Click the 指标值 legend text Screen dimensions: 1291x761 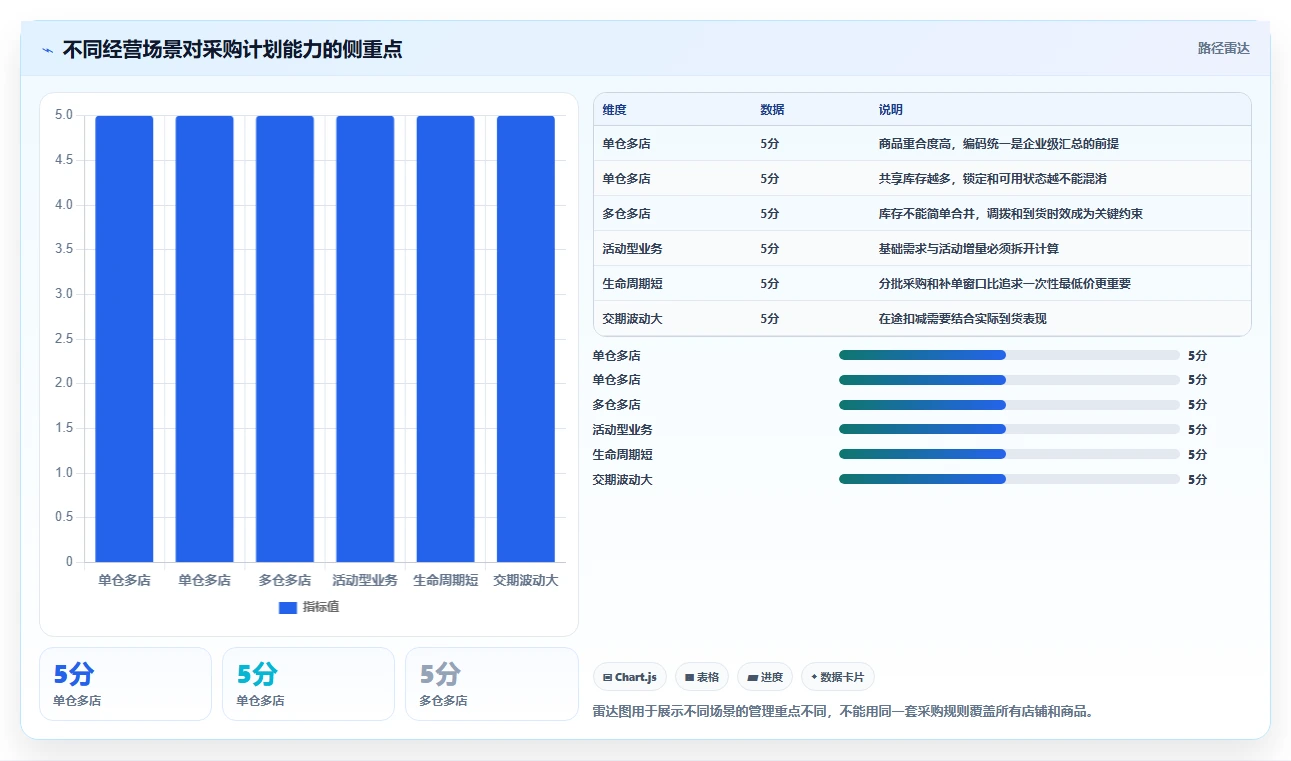(x=321, y=607)
